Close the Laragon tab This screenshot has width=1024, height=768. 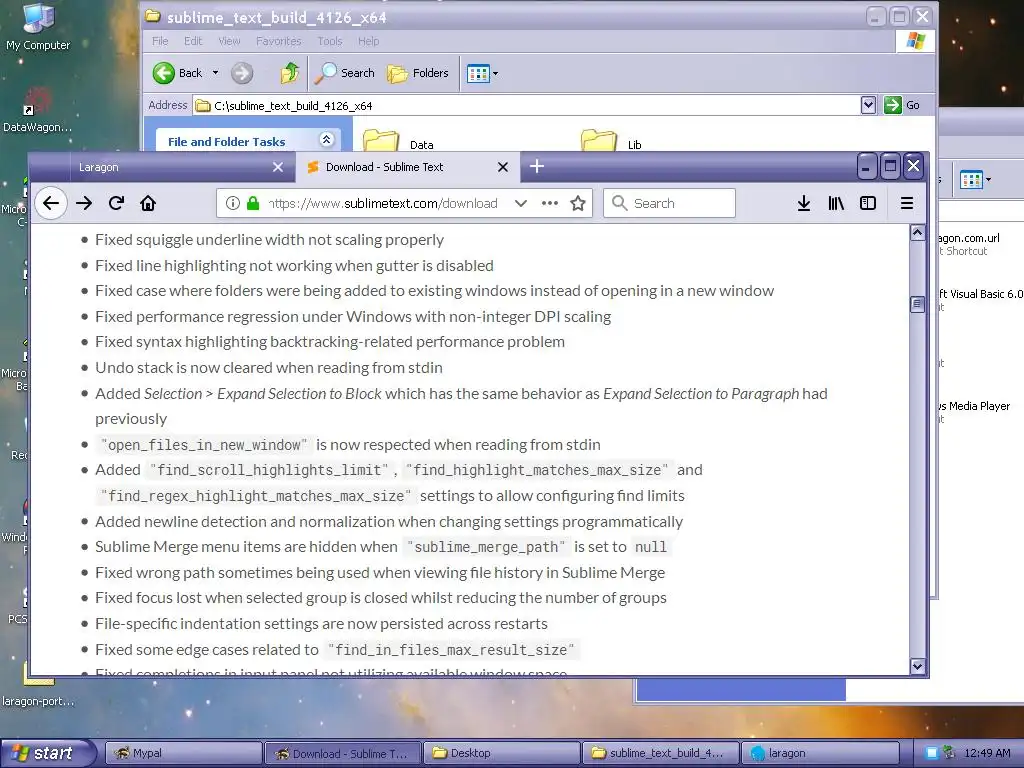[278, 167]
